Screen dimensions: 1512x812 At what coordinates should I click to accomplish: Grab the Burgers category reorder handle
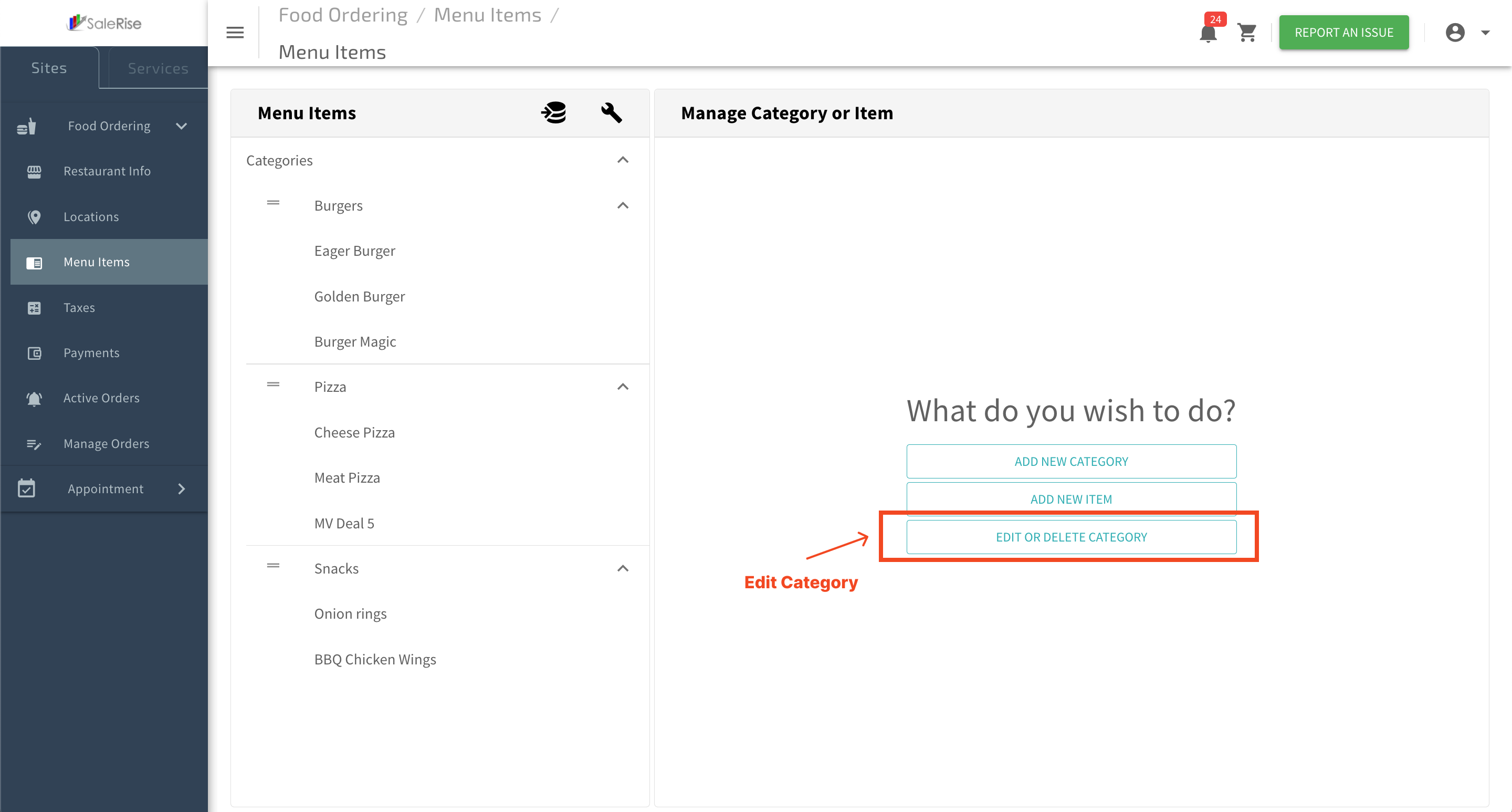coord(273,203)
